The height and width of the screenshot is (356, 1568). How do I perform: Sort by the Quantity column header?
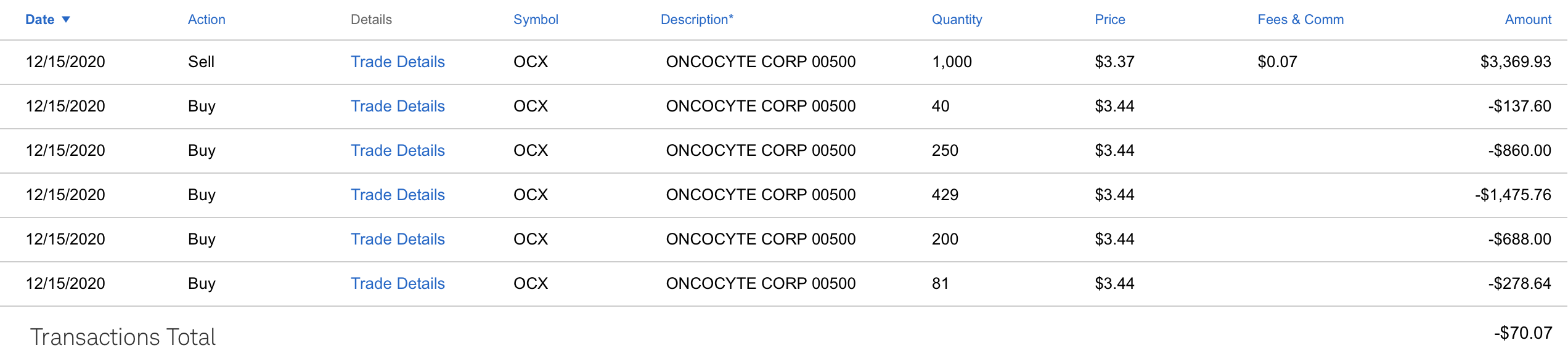pyautogui.click(x=957, y=20)
